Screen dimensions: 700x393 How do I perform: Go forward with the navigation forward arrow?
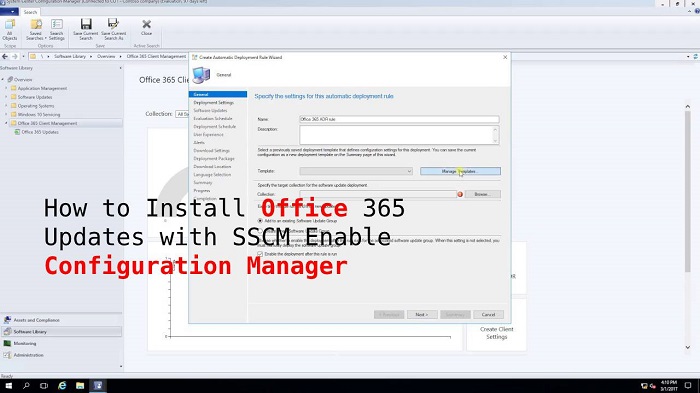click(15, 57)
